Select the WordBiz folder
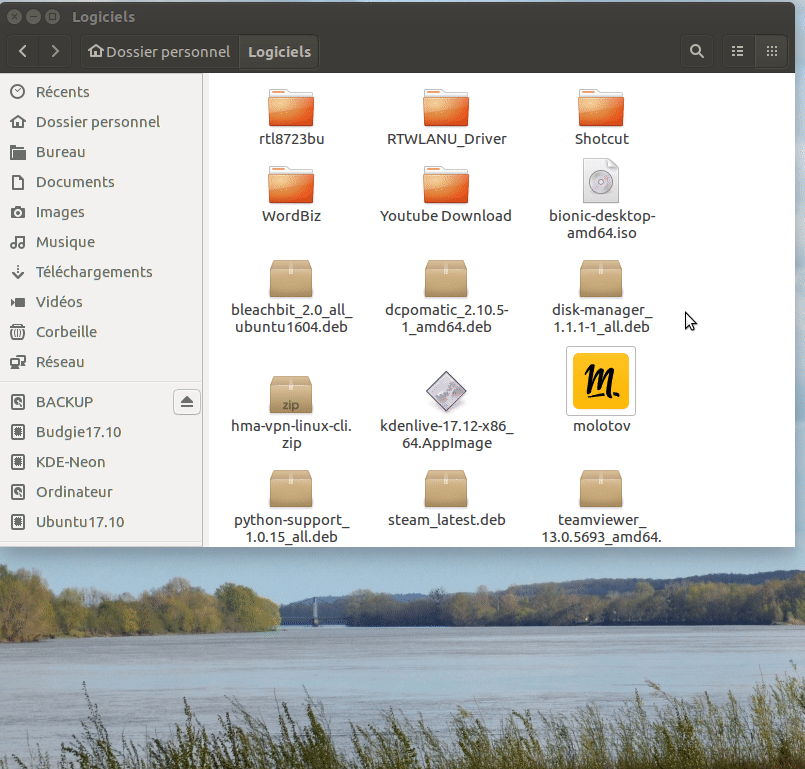This screenshot has height=769, width=805. pos(291,194)
